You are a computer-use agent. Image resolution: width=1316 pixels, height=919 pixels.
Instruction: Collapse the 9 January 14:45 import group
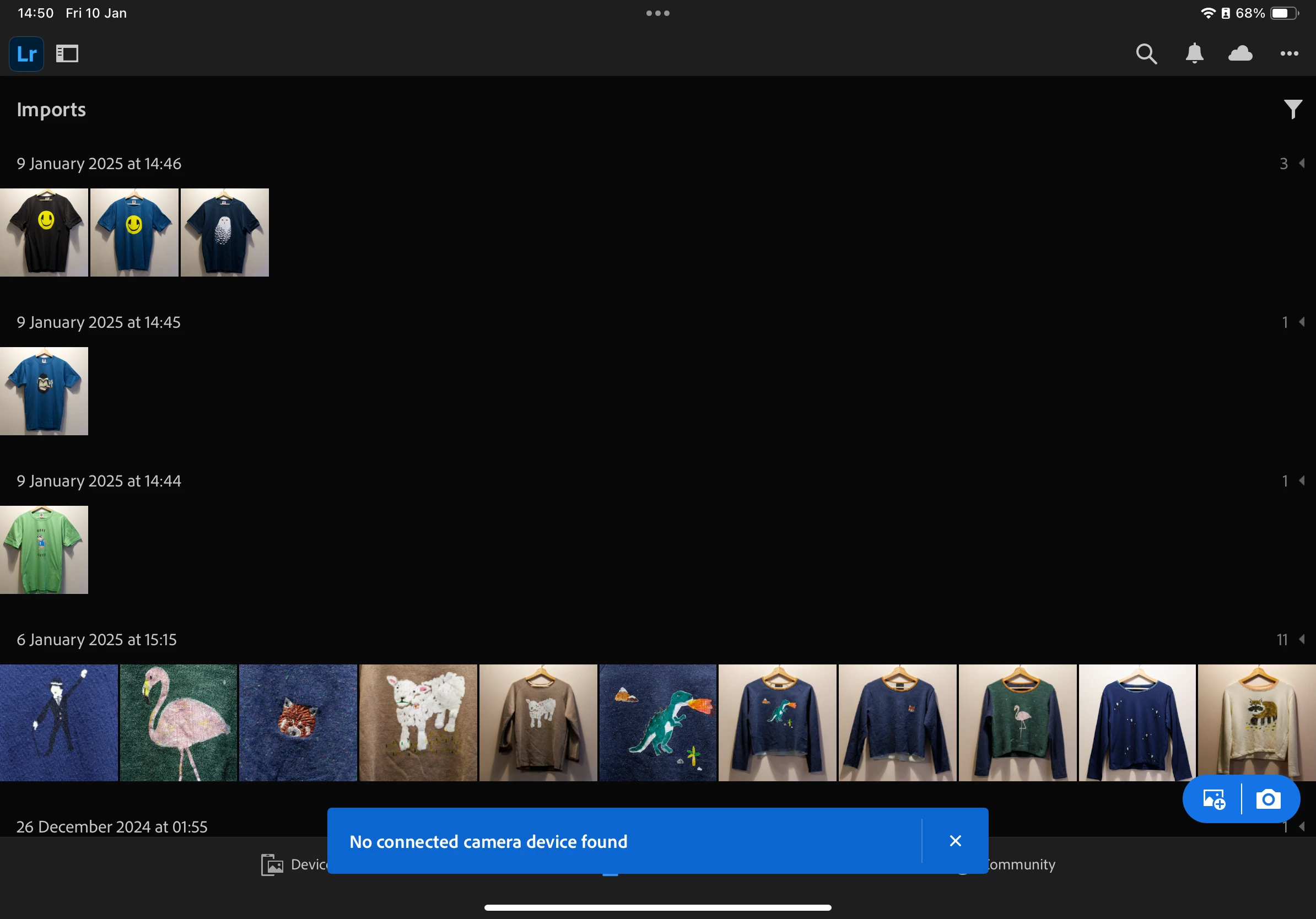(1301, 322)
